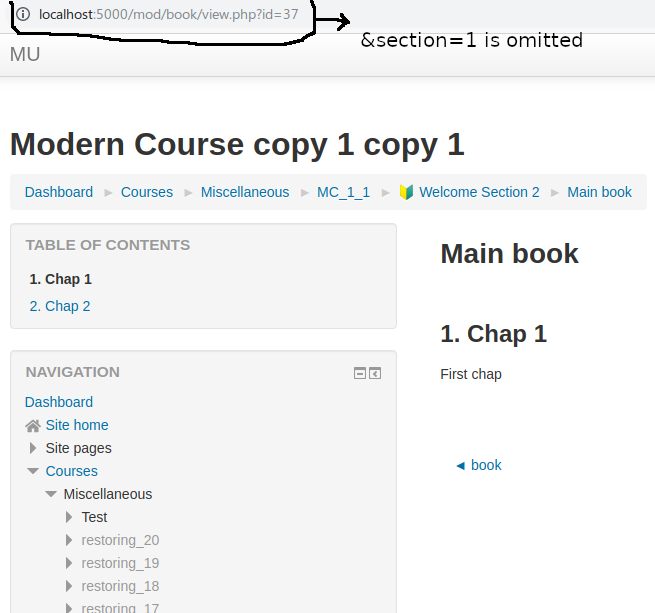Click the Main book heading

509,254
